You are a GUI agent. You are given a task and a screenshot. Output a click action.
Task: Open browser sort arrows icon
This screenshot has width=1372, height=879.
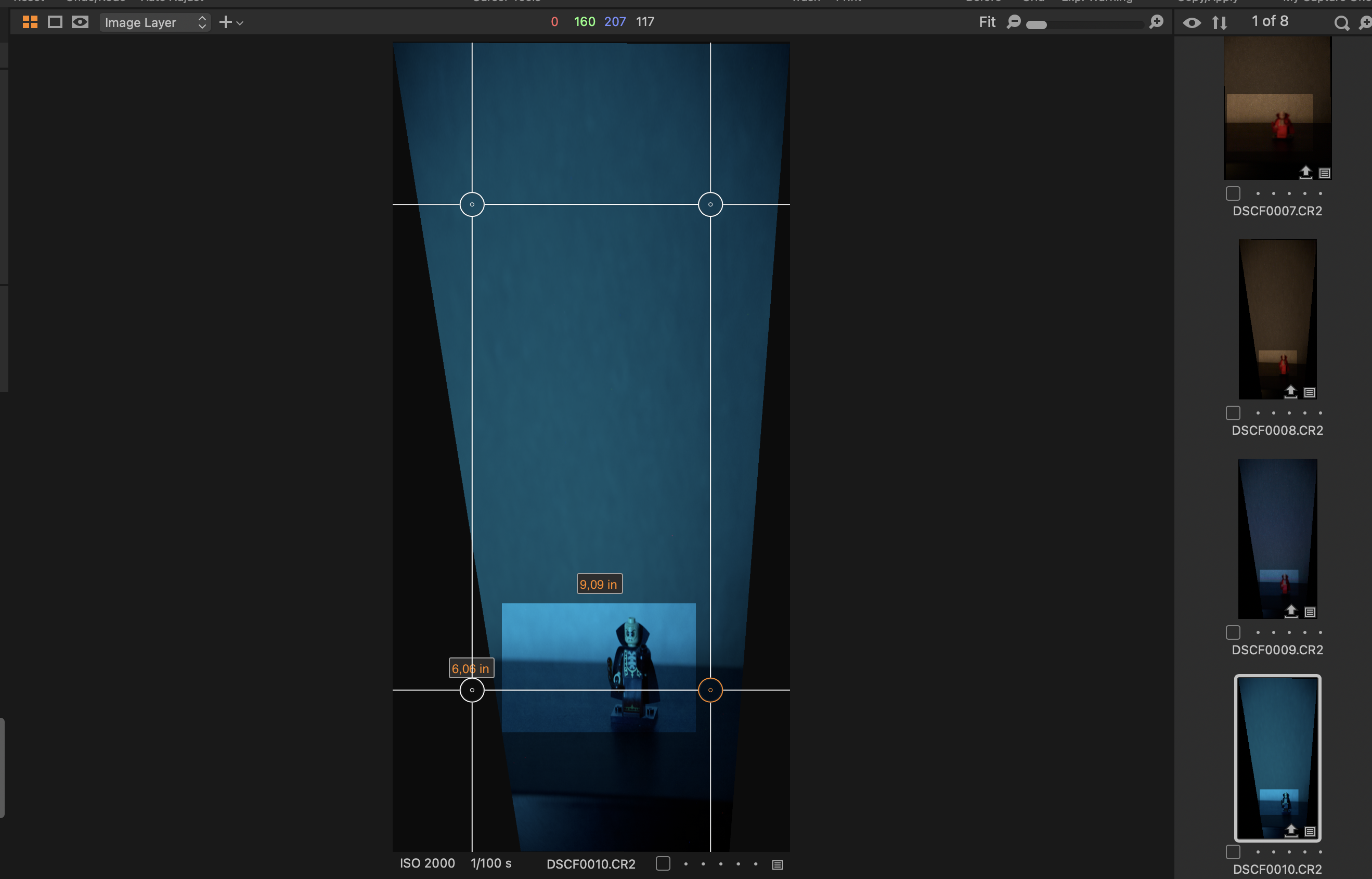coord(1220,23)
